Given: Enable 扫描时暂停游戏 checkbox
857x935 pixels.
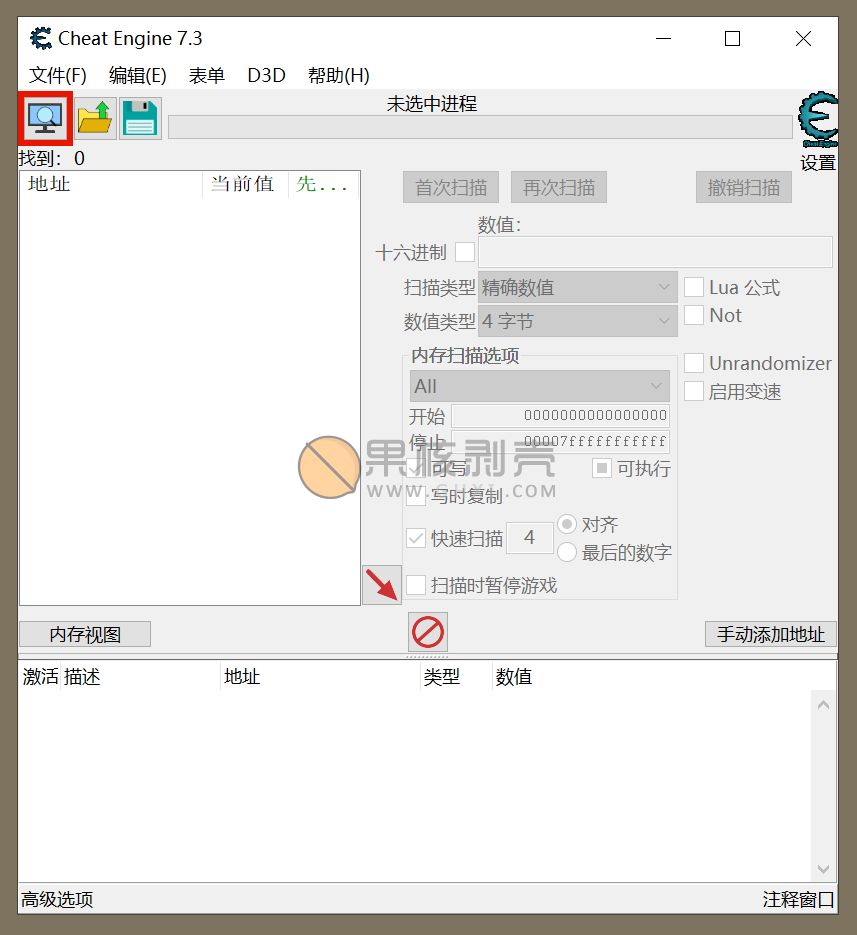Looking at the screenshot, I should tap(416, 585).
